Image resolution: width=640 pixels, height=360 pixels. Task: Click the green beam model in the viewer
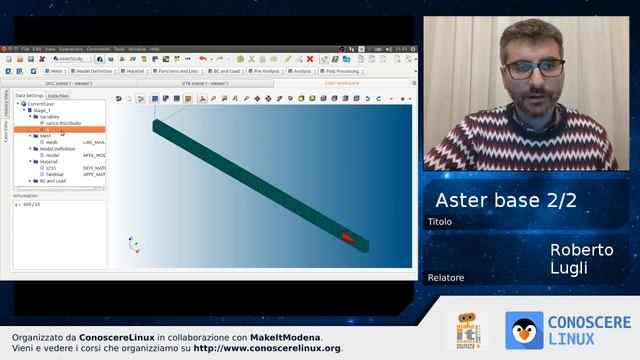click(x=261, y=186)
